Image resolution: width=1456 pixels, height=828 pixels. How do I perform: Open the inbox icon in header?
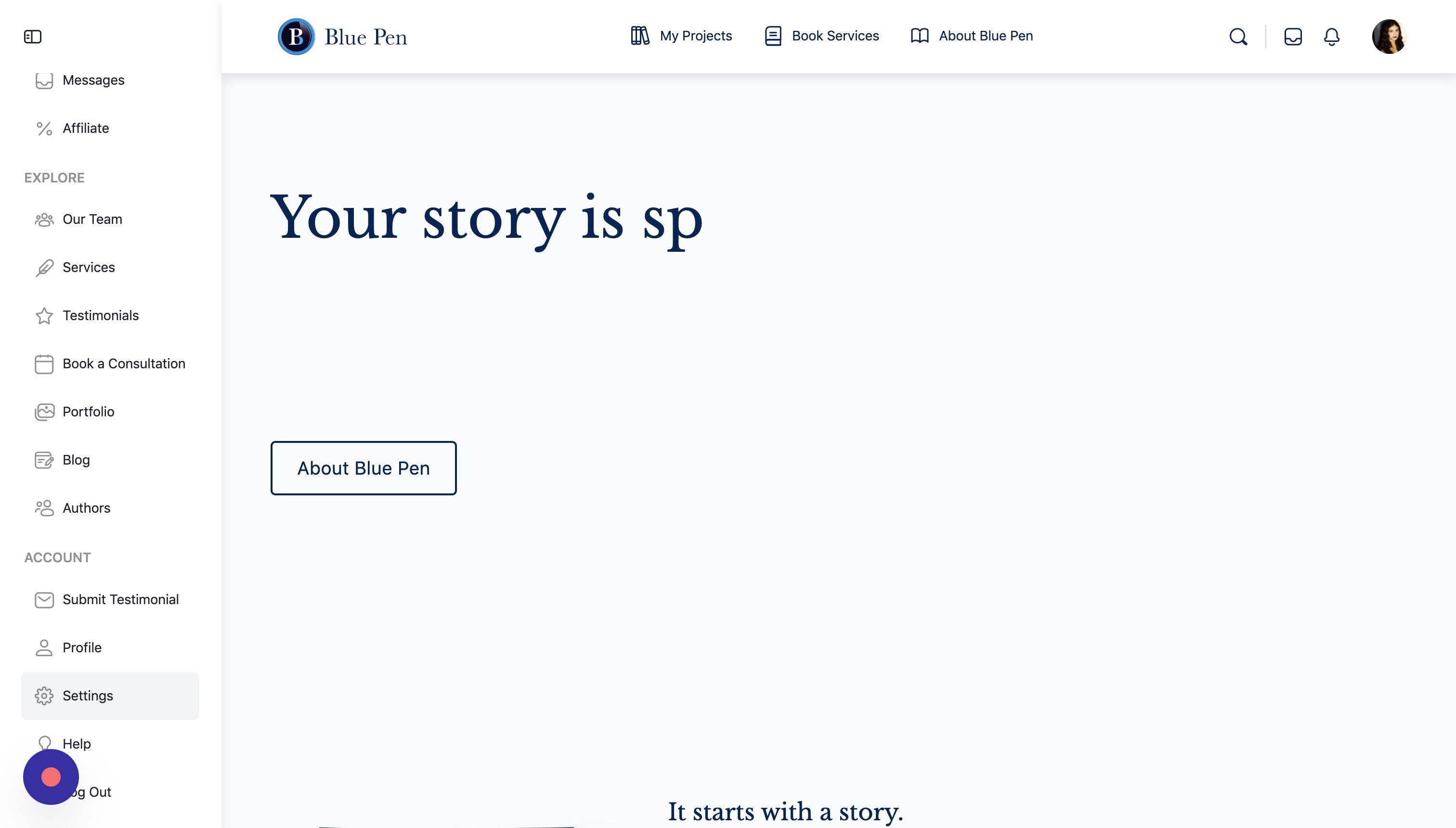click(1293, 37)
